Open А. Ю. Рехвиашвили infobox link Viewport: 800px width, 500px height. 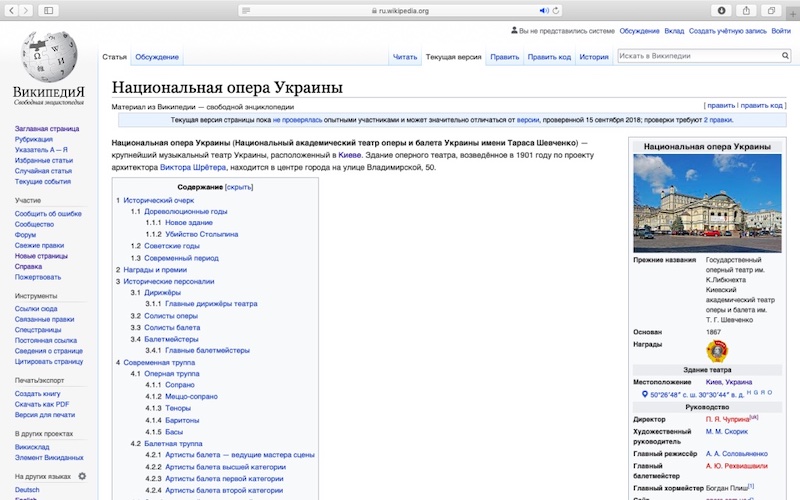point(736,466)
